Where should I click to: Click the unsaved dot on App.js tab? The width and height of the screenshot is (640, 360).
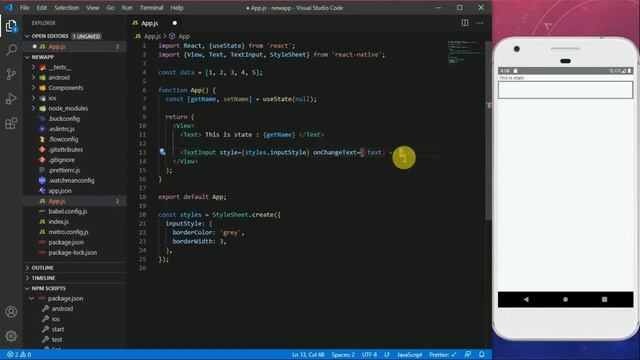coord(175,23)
